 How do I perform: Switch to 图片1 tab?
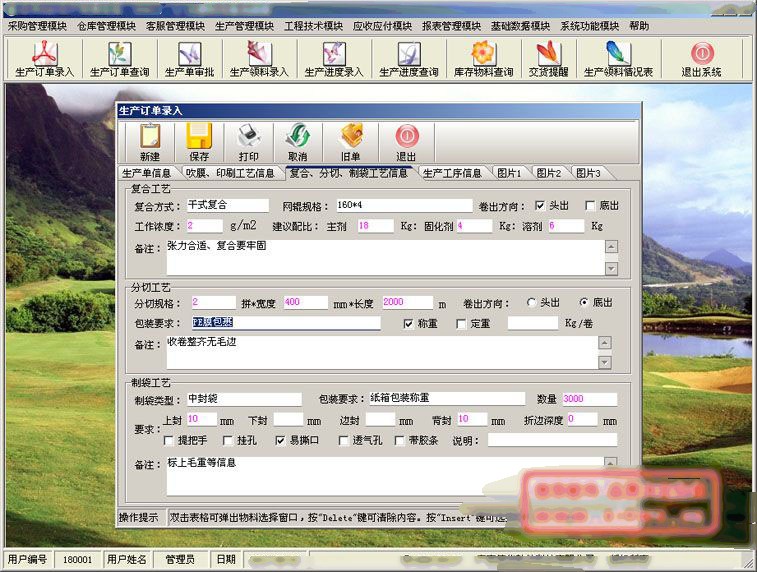[509, 173]
